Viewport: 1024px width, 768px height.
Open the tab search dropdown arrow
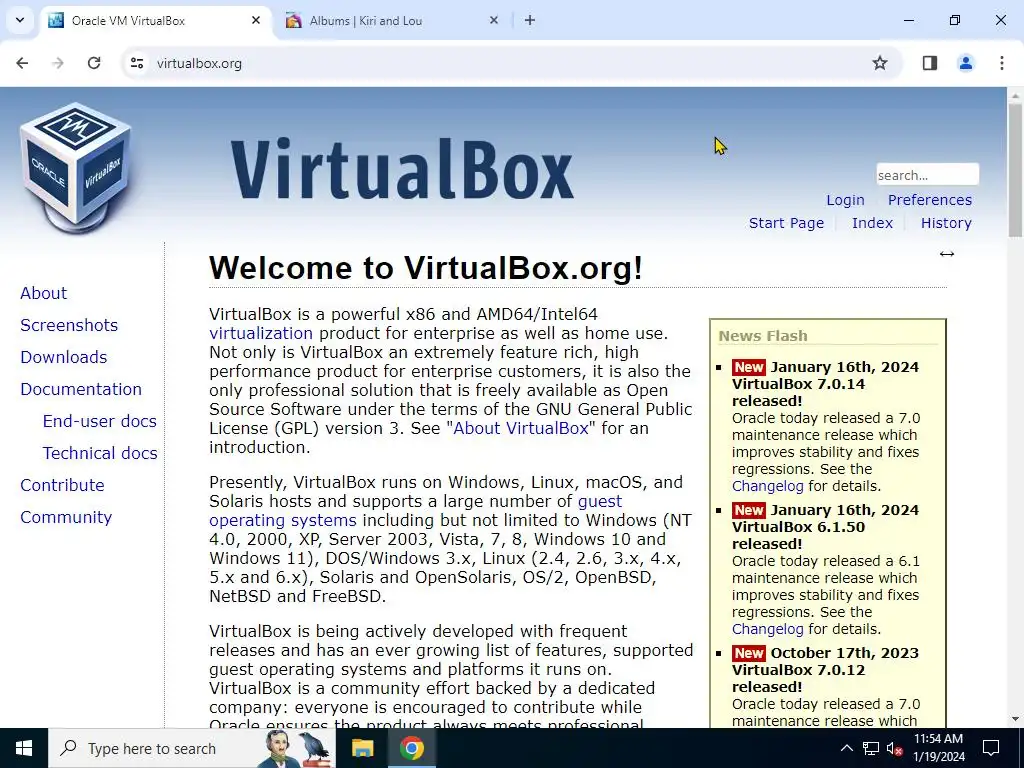pyautogui.click(x=20, y=20)
